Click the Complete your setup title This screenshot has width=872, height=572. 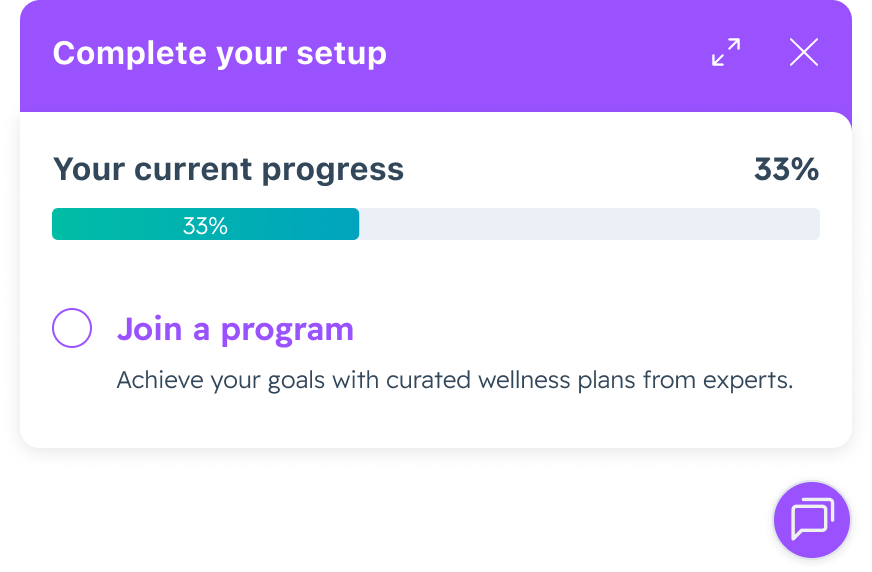[x=219, y=53]
